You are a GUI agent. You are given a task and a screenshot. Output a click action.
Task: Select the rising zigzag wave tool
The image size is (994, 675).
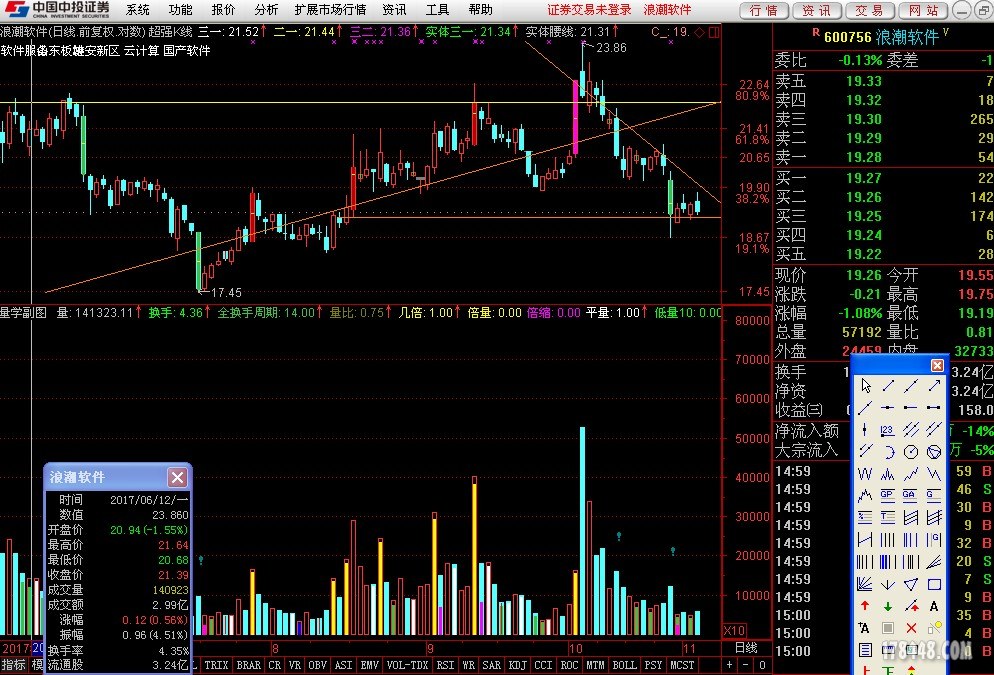coord(911,474)
